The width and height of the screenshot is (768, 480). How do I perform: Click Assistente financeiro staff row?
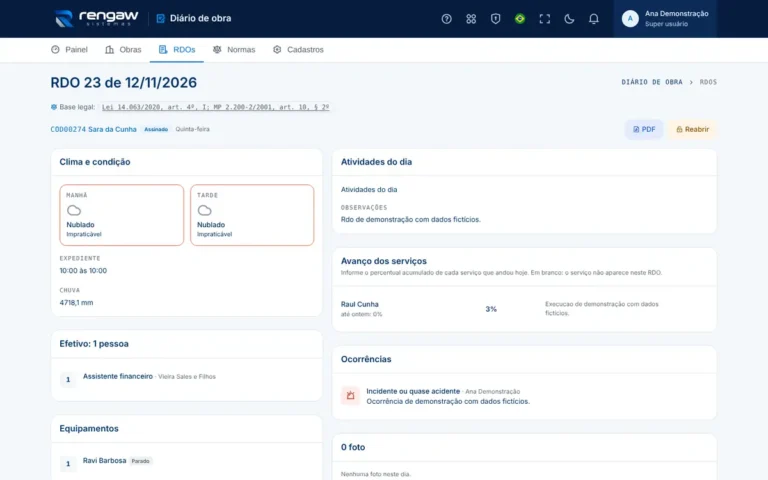point(187,379)
